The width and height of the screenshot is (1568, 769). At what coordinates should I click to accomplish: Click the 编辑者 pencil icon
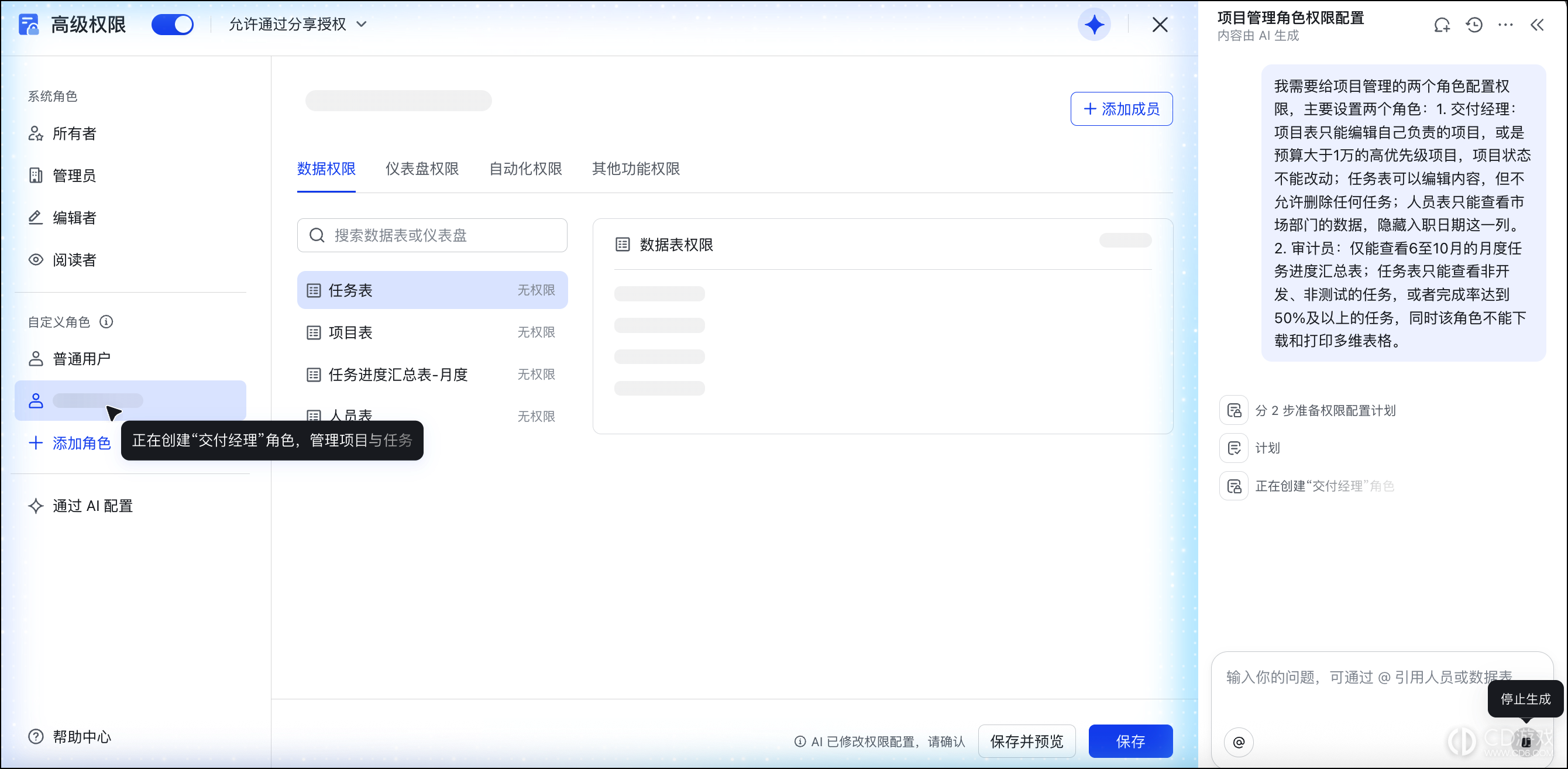[x=36, y=217]
